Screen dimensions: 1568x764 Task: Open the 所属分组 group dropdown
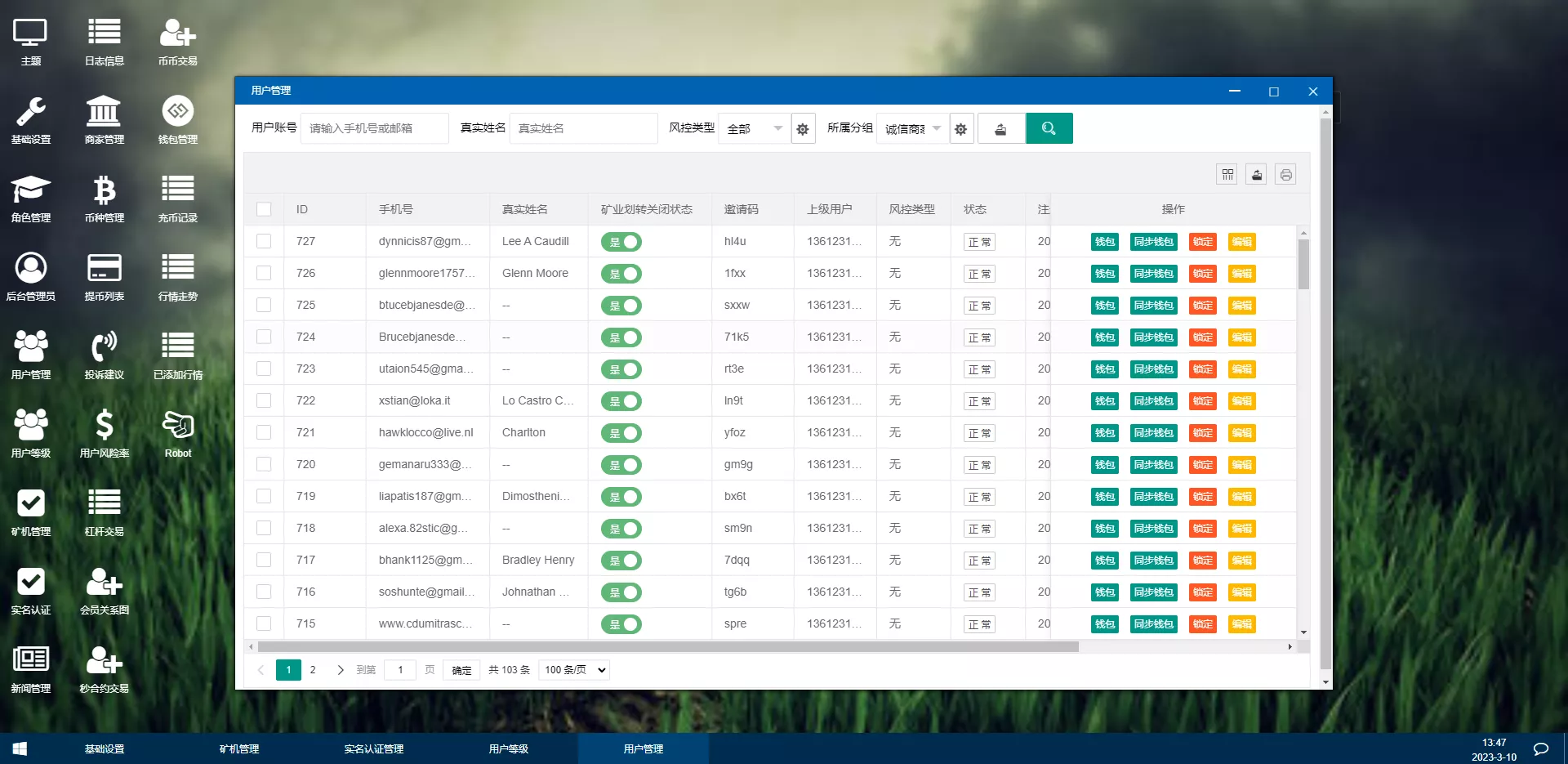pos(912,129)
